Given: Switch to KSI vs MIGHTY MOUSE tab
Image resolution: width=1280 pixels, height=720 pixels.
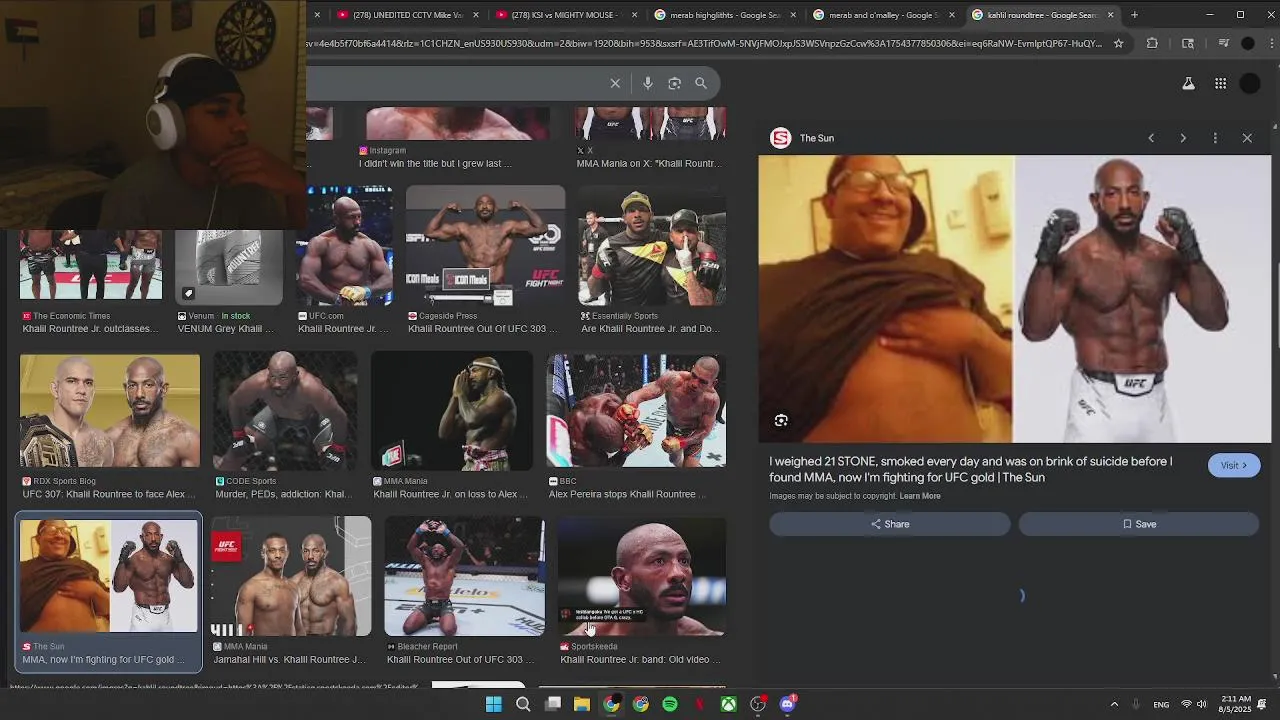Looking at the screenshot, I should [x=566, y=15].
